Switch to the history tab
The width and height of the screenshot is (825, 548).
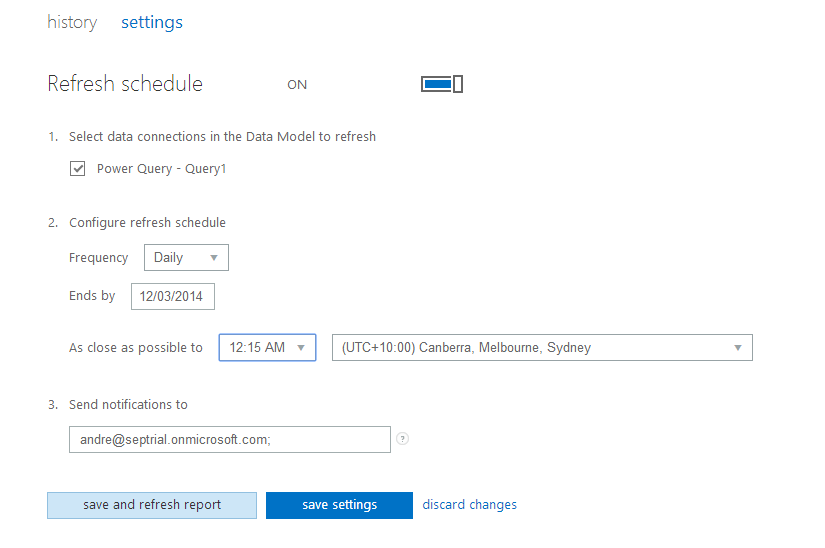(72, 22)
